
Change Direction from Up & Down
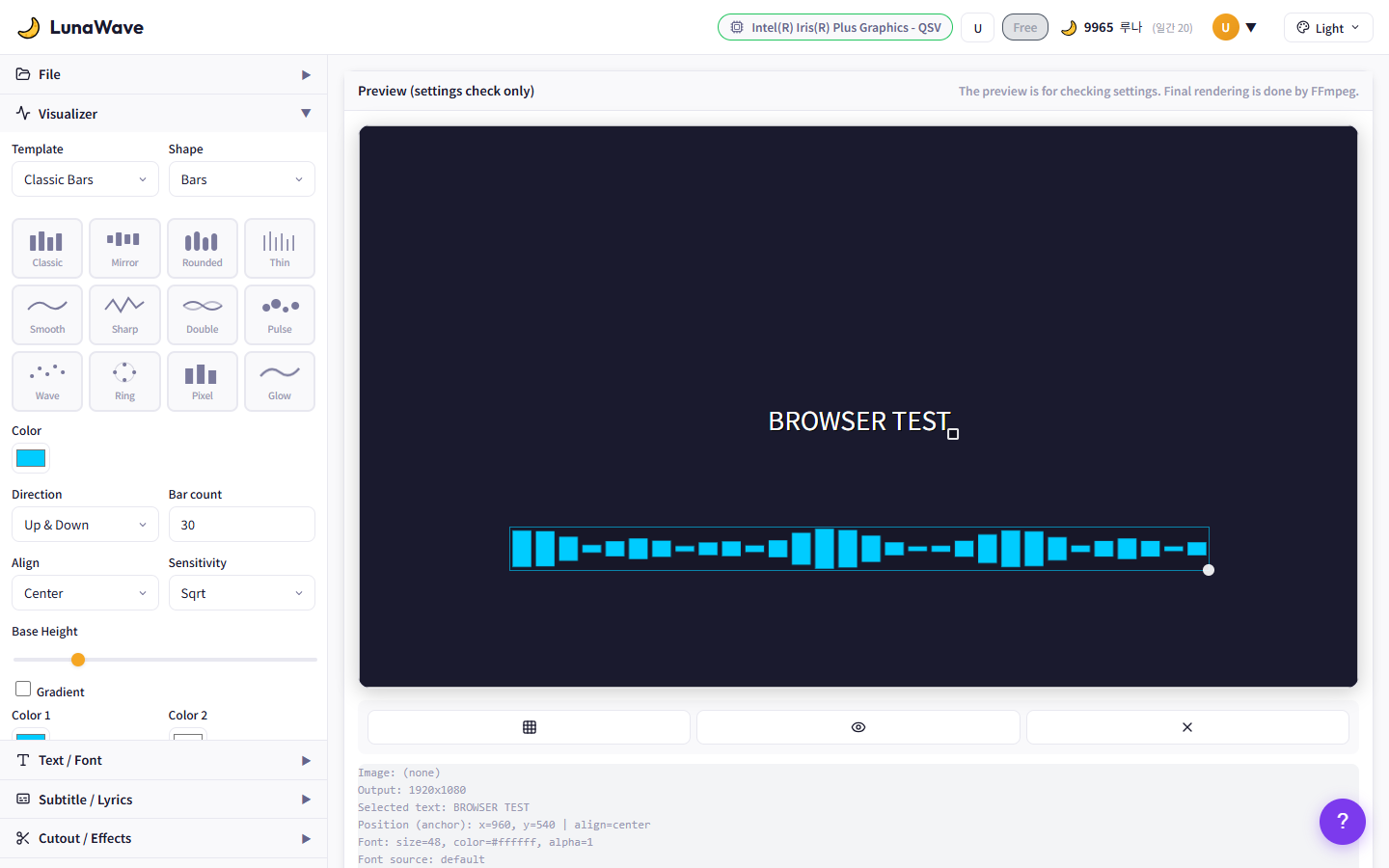tap(85, 524)
